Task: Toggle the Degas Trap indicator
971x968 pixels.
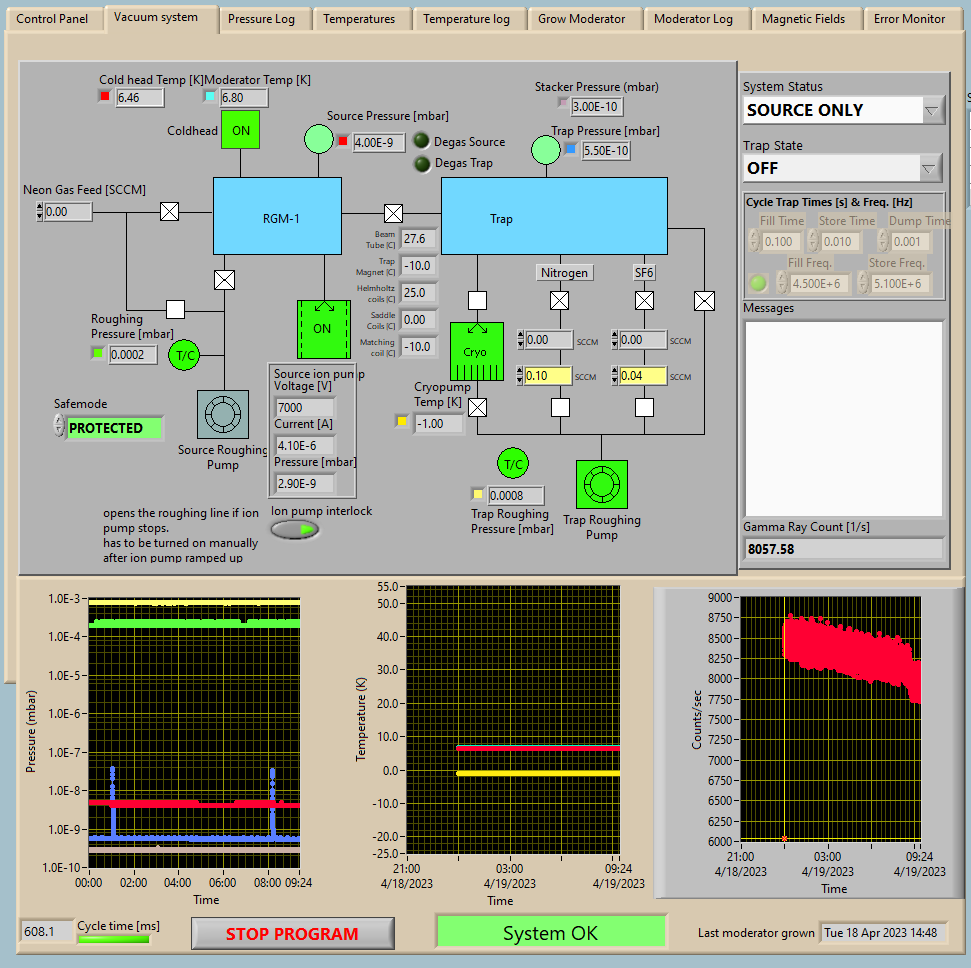Action: coord(422,164)
